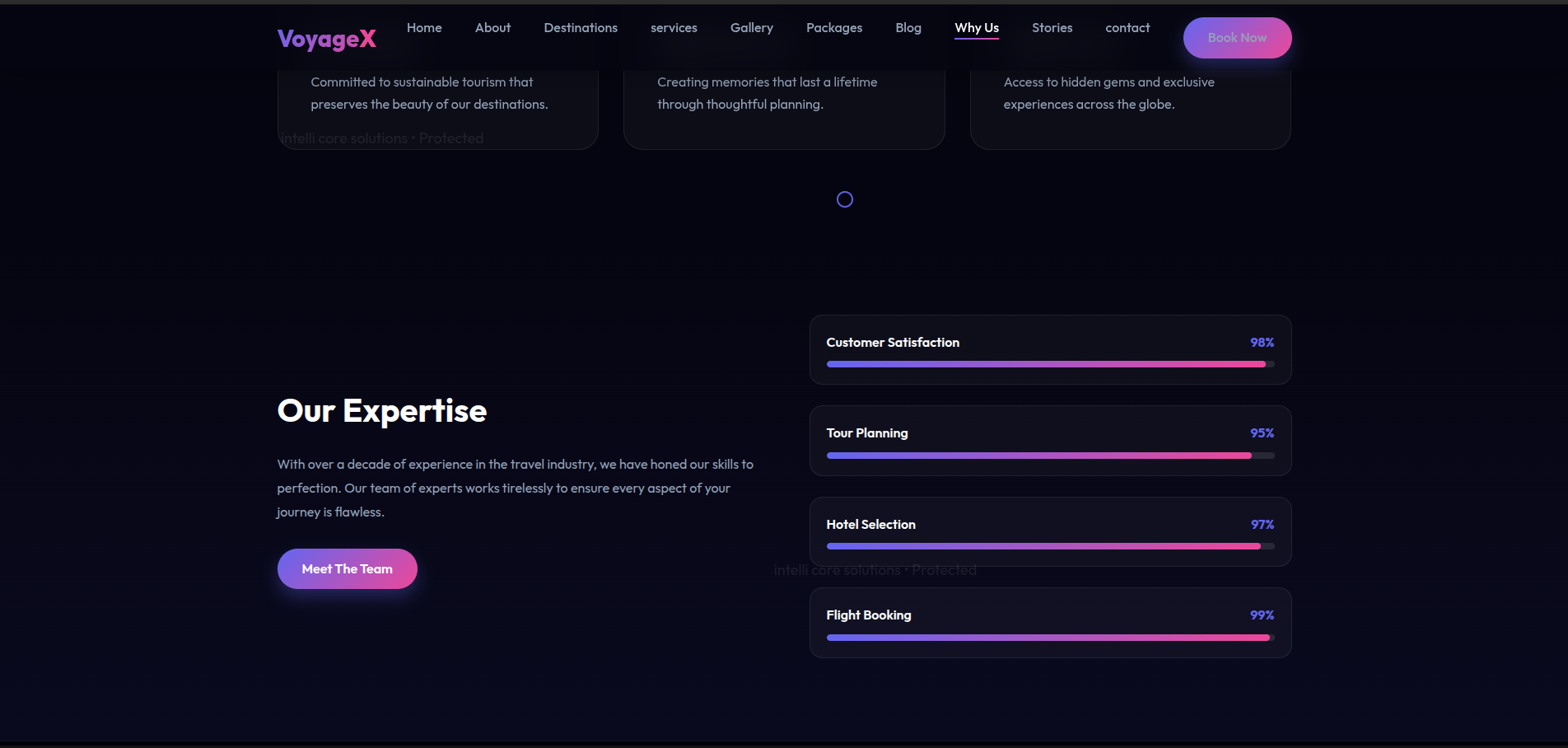1568x748 pixels.
Task: Select the active Why Us tab
Action: [977, 28]
